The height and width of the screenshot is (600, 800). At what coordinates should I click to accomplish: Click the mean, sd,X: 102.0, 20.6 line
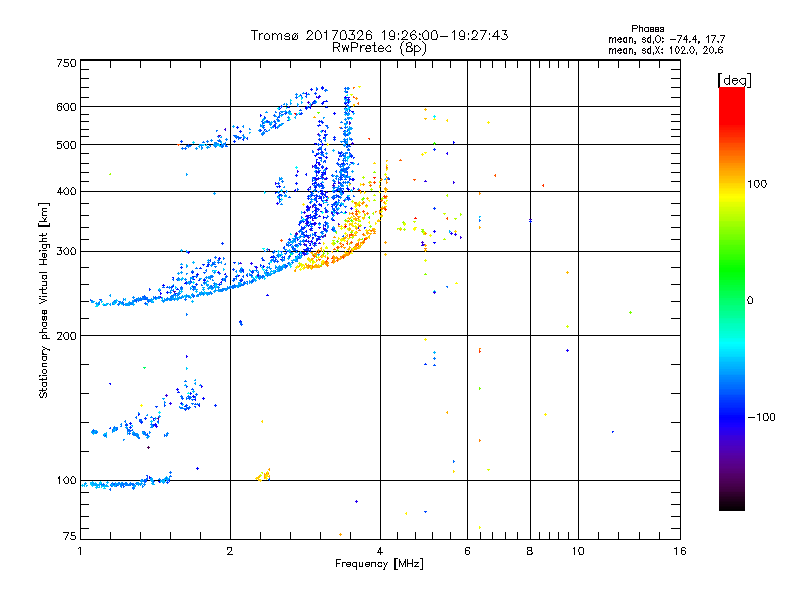(665, 50)
